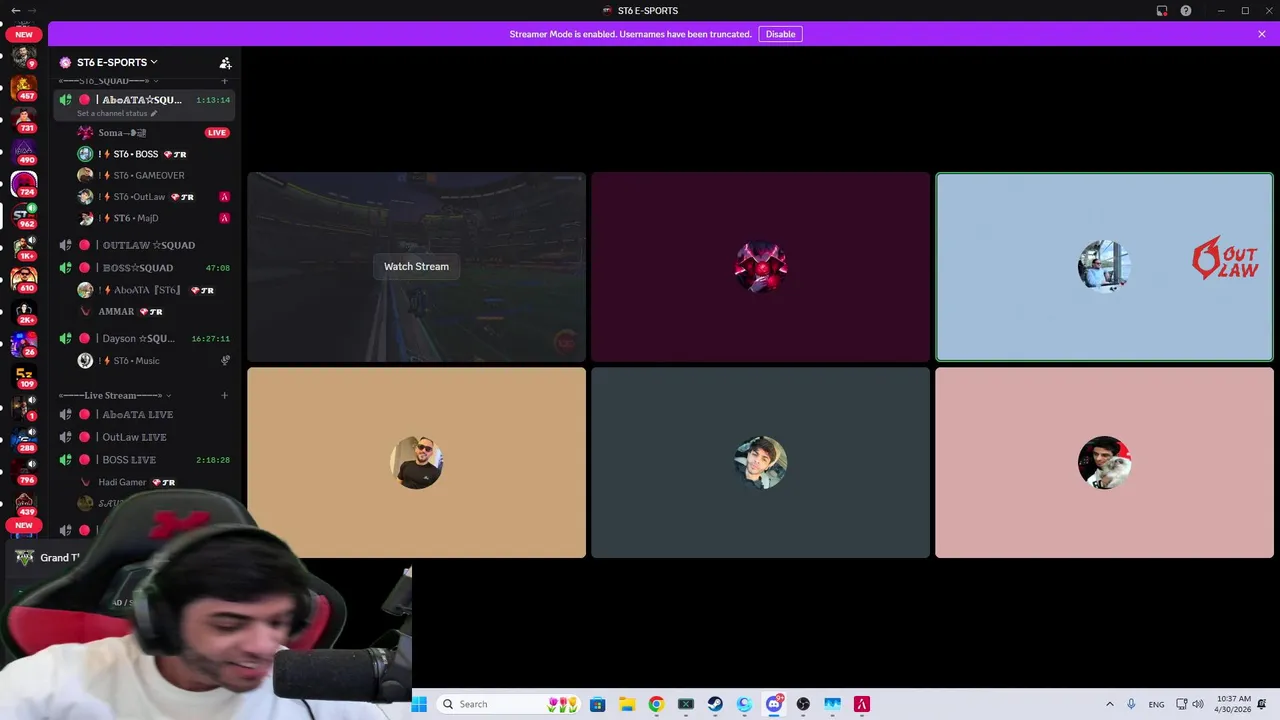The width and height of the screenshot is (1280, 720).
Task: Open File Explorer from the taskbar
Action: point(627,704)
